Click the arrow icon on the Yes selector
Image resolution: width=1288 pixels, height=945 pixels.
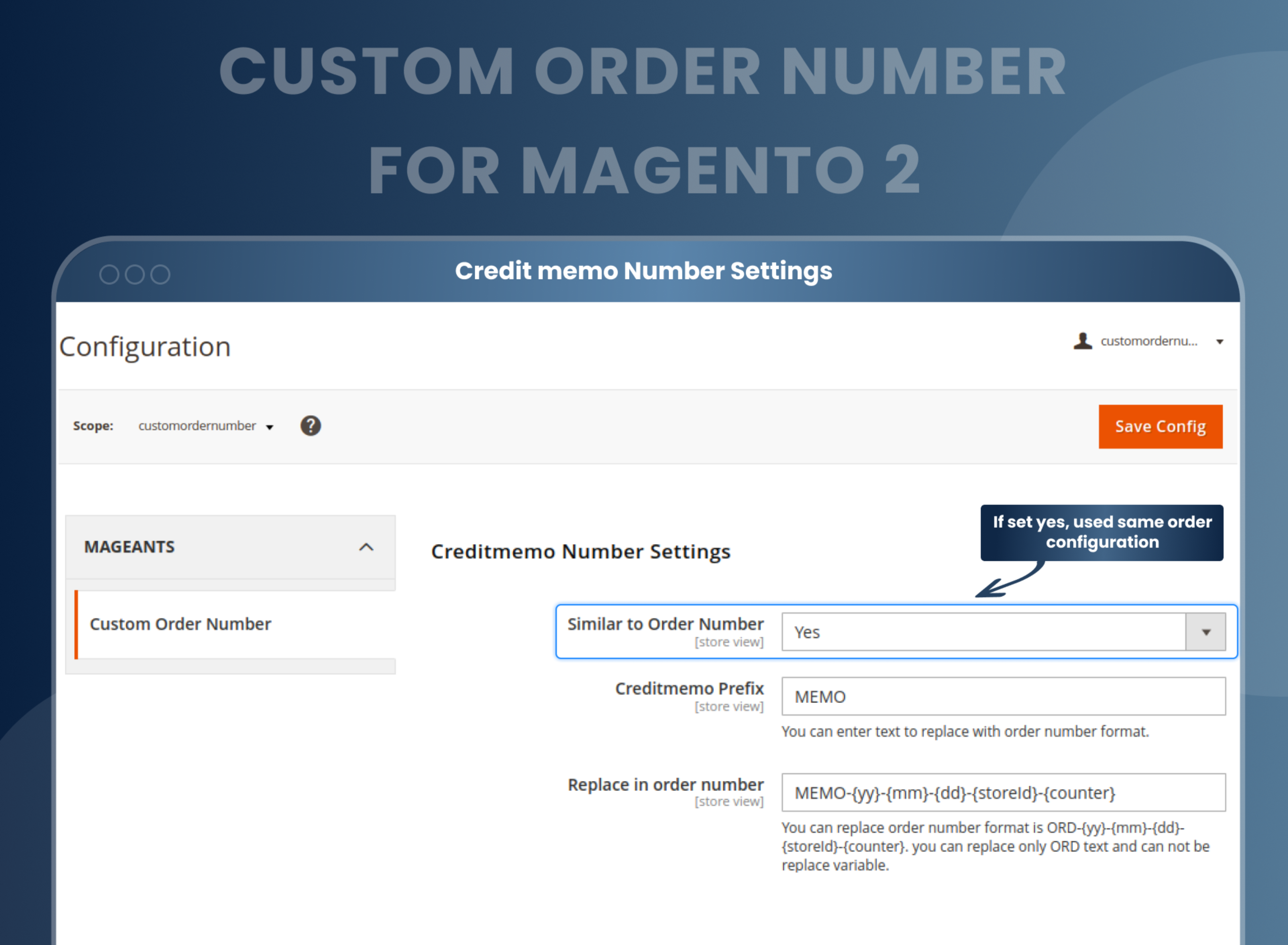pos(1206,632)
